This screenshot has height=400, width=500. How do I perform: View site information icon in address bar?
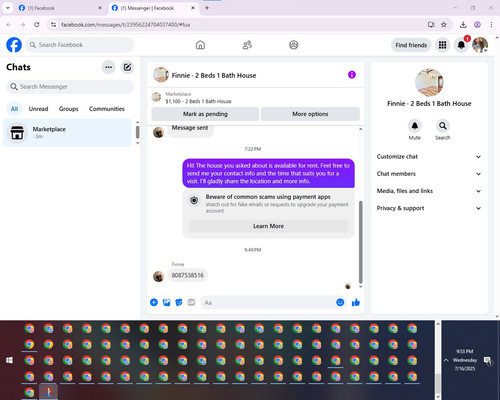(53, 25)
